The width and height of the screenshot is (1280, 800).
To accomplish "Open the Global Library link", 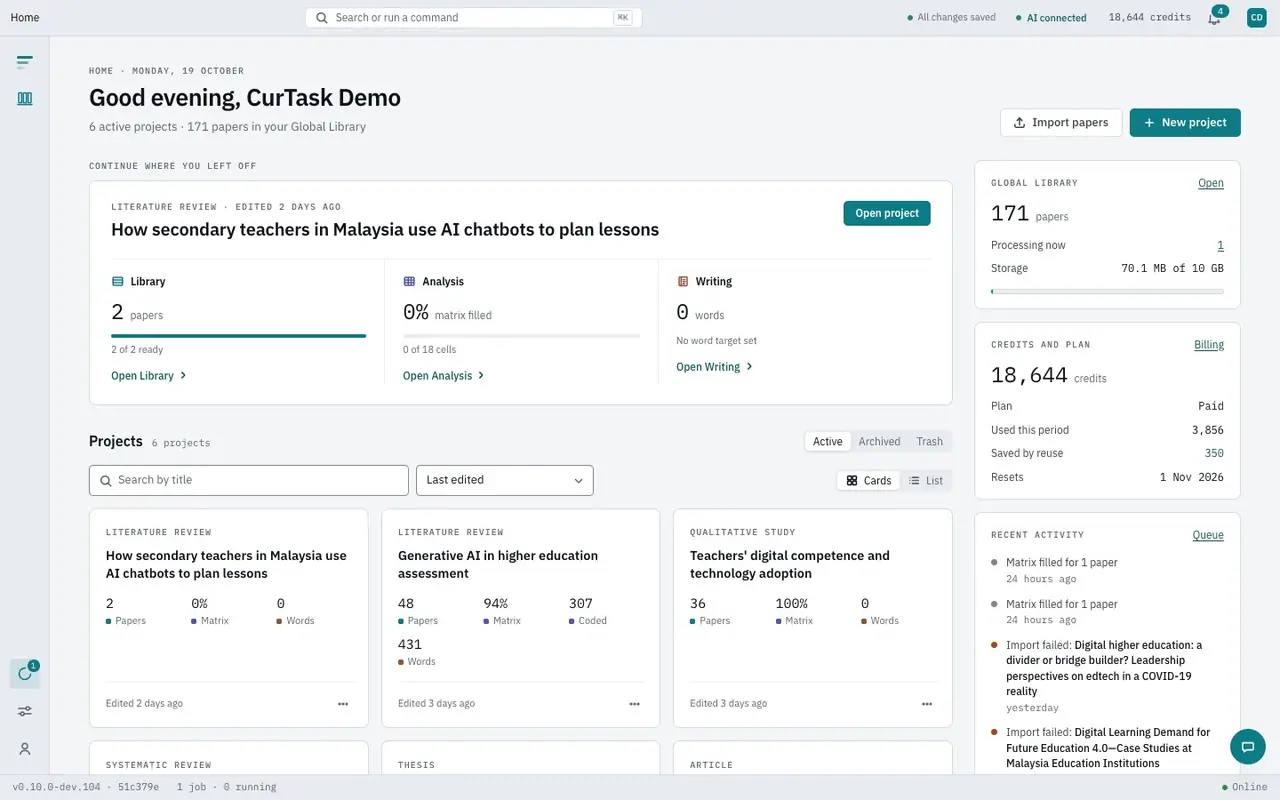I will [x=1211, y=183].
